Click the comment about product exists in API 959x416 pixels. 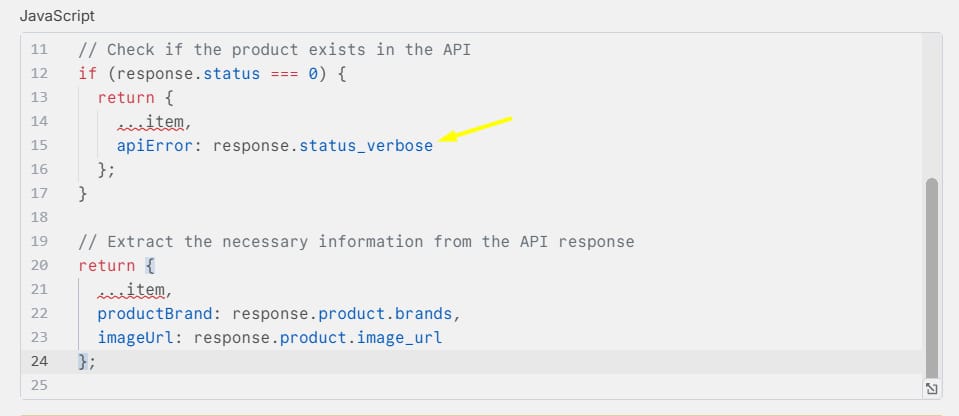coord(275,50)
